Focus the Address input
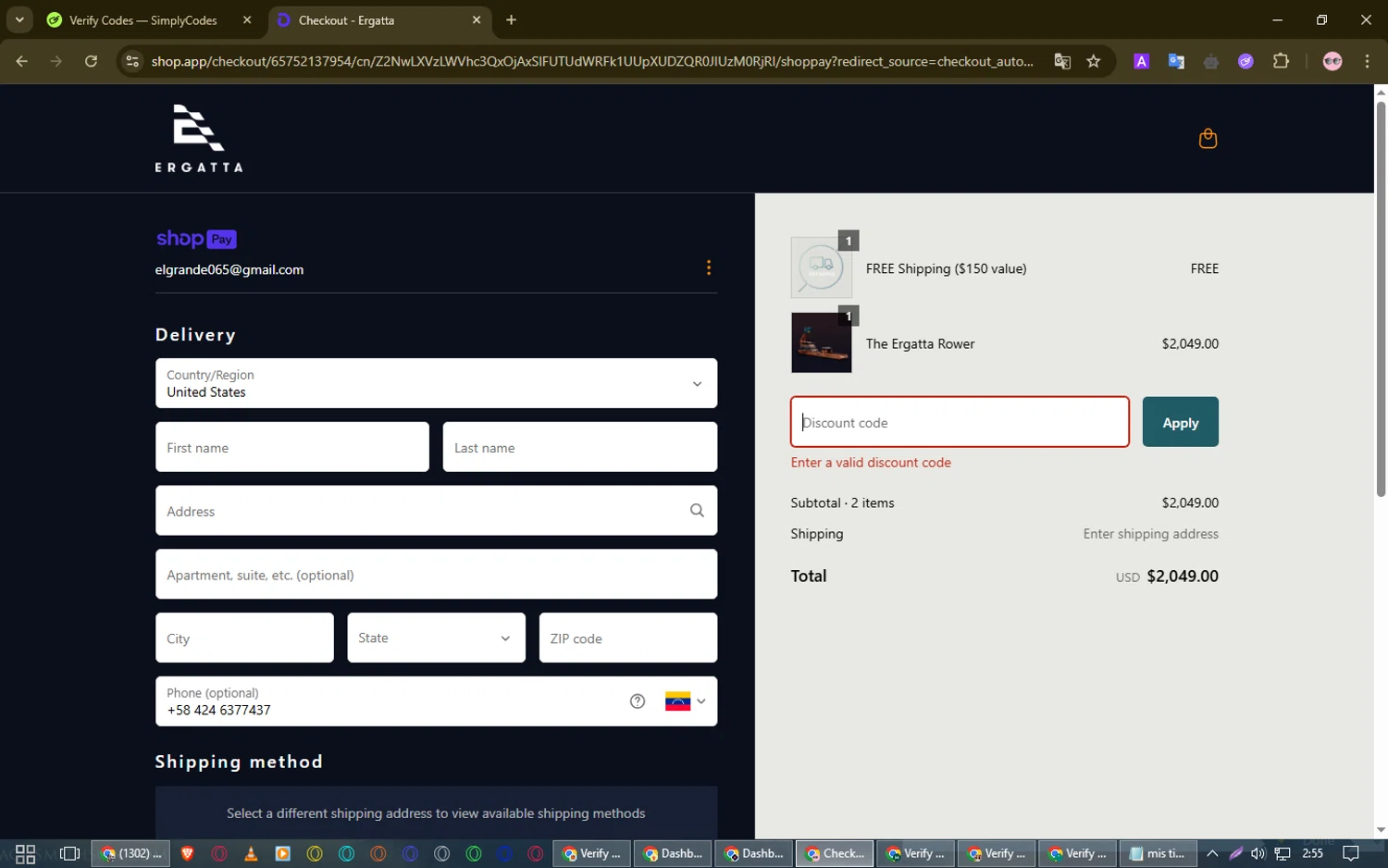 (436, 511)
